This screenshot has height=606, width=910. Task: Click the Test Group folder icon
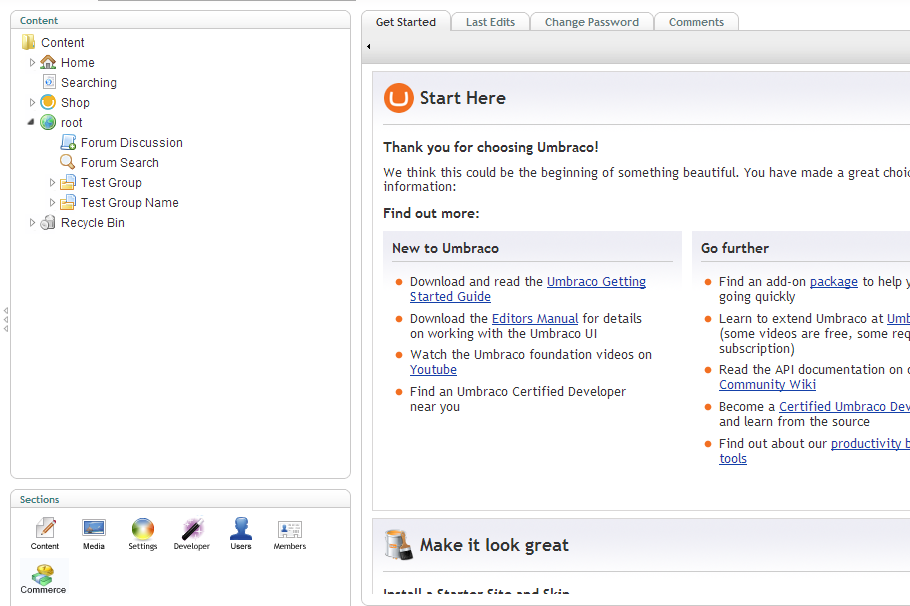point(68,182)
